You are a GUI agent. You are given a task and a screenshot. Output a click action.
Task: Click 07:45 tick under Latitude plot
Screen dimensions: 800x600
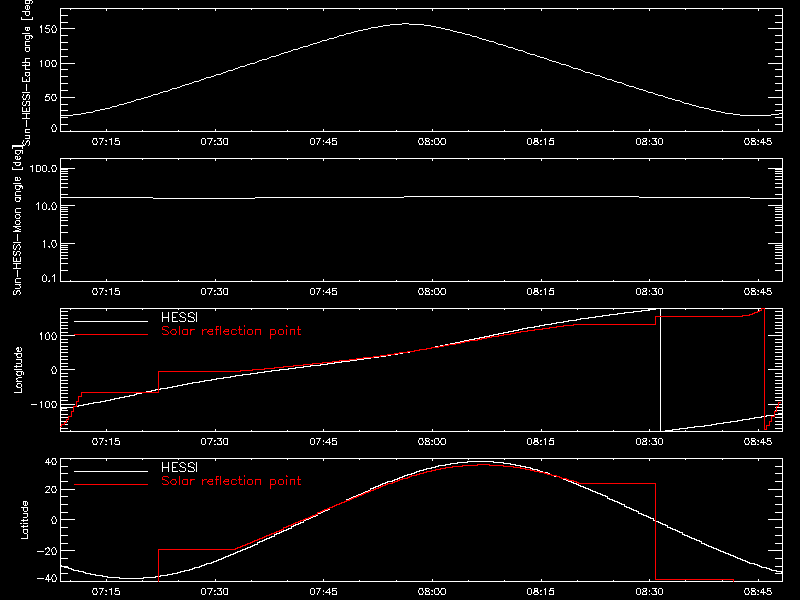[x=323, y=592]
